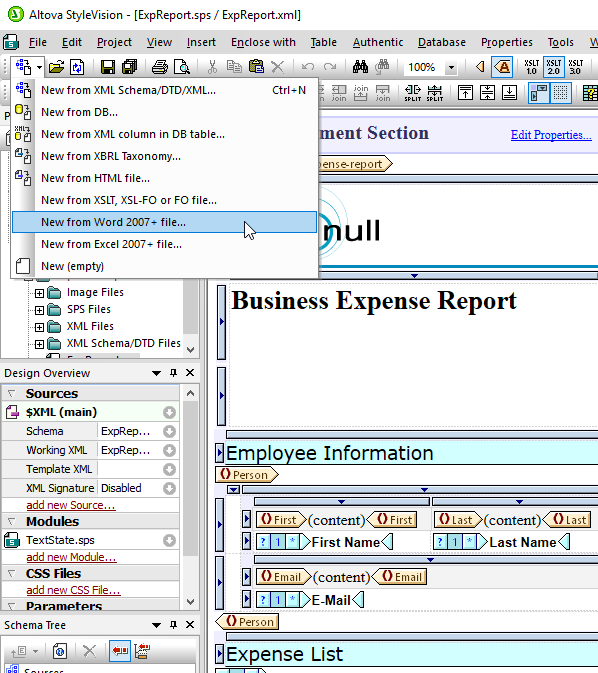The height and width of the screenshot is (673, 598).
Task: Choose New from Excel 2007+ file
Action: tap(165, 244)
